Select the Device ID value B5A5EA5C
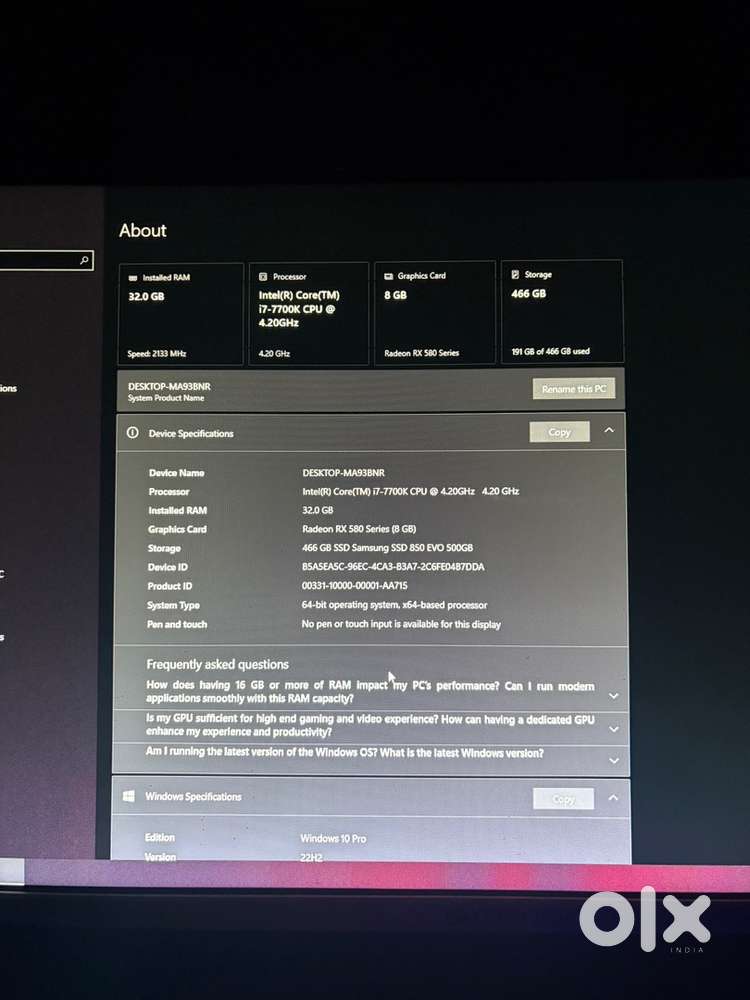This screenshot has width=750, height=1000. pos(393,566)
